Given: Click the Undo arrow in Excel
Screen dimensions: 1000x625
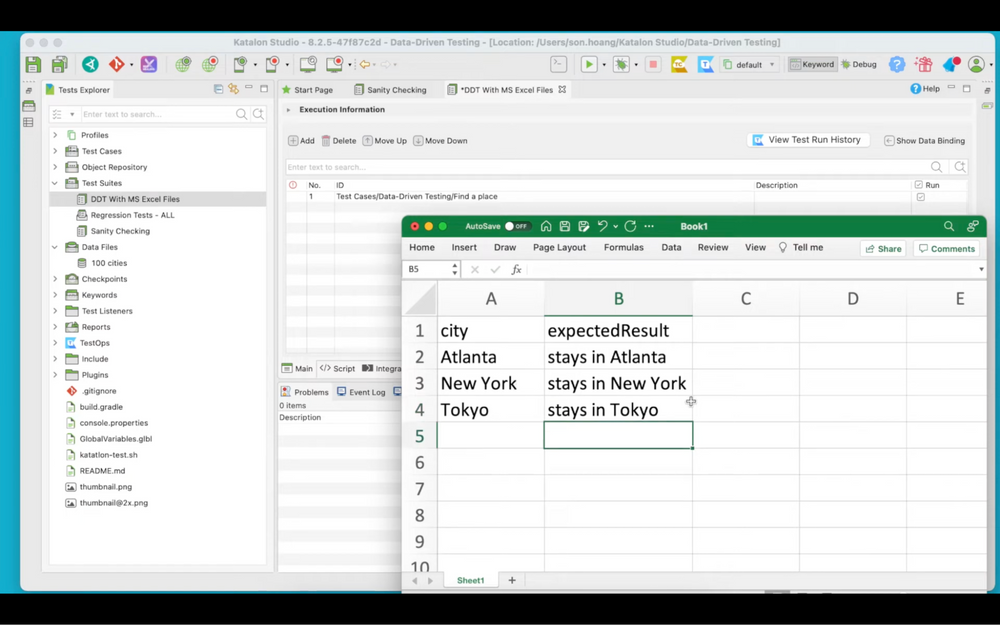Looking at the screenshot, I should 603,227.
